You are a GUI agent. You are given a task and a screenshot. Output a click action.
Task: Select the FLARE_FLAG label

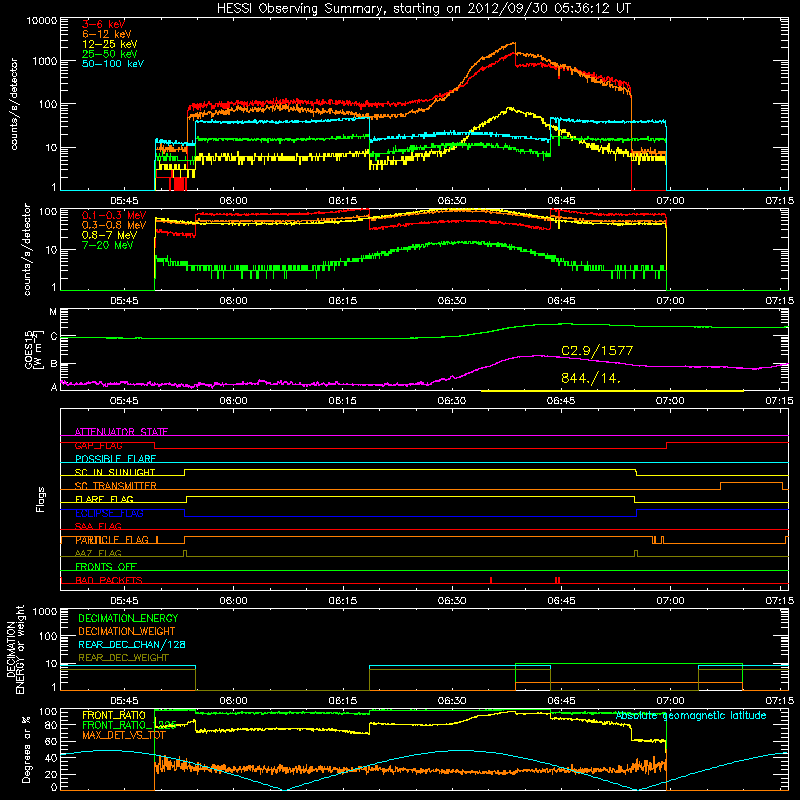coord(104,499)
